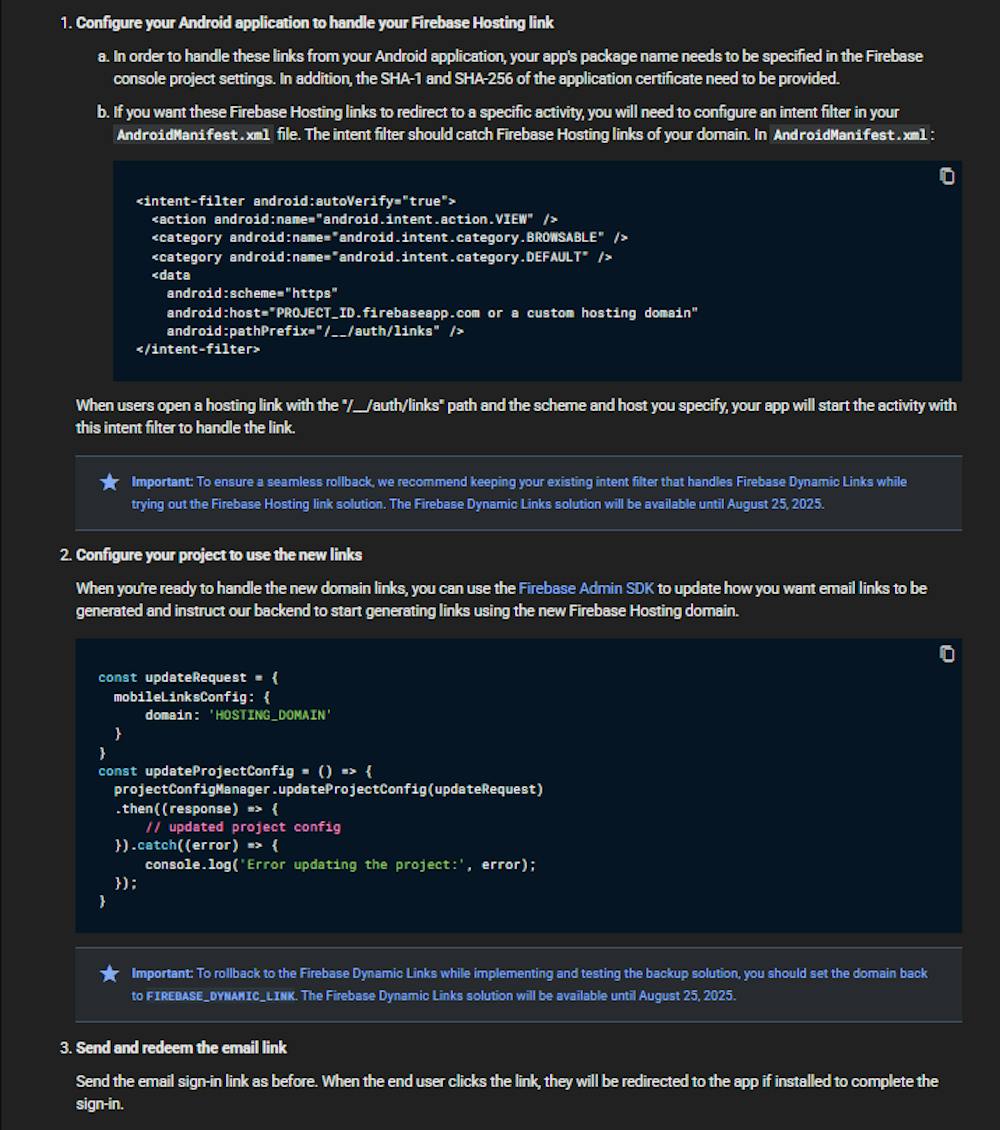Click the heading "Configure your project to use the new links"
The width and height of the screenshot is (1000, 1130).
coord(219,555)
